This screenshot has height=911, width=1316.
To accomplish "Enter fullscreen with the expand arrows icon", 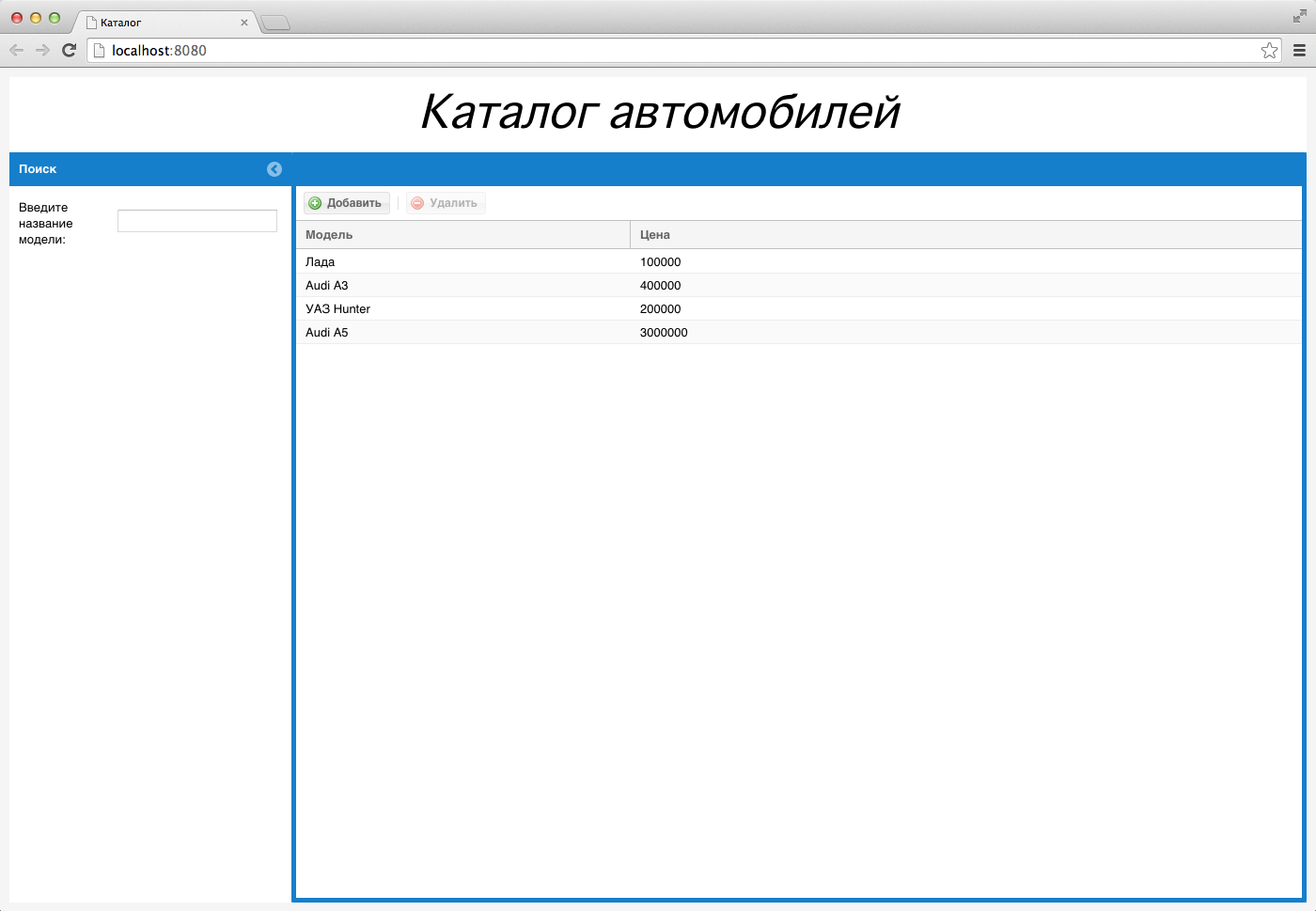I will point(1299,16).
